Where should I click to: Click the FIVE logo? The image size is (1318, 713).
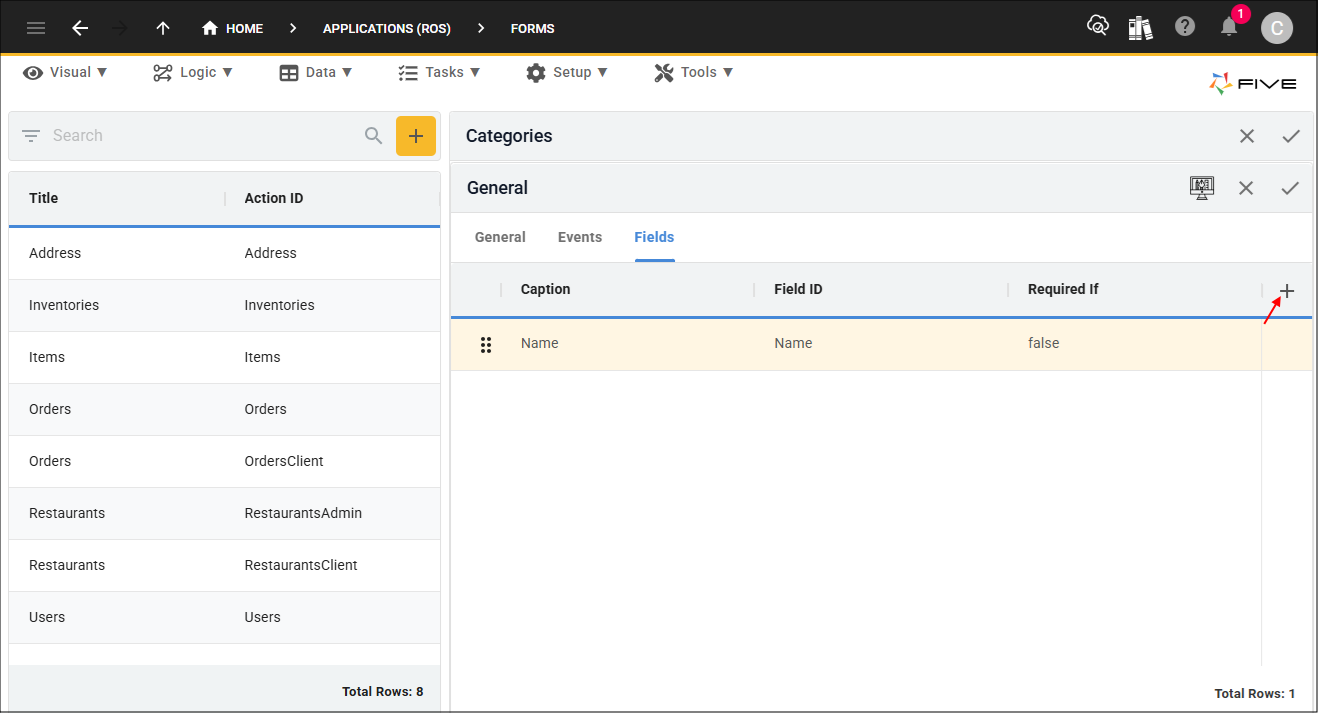(x=1253, y=84)
